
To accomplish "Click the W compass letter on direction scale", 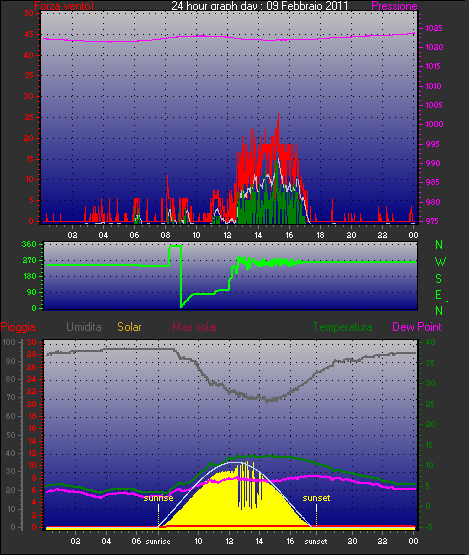I will tap(440, 262).
